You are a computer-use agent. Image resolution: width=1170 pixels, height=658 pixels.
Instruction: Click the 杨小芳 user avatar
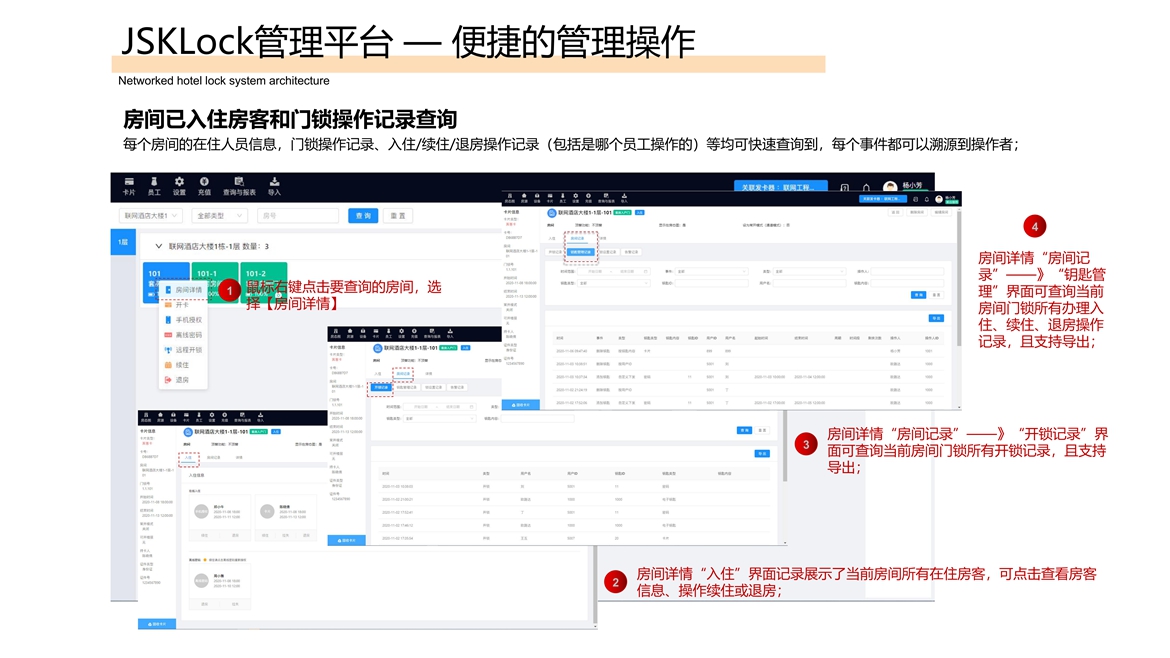click(890, 187)
